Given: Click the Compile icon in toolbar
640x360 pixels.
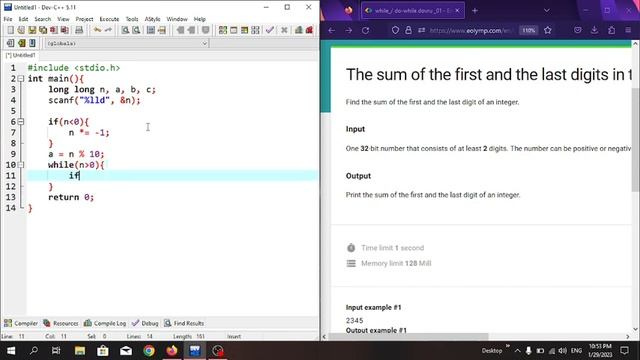Looking at the screenshot, I should (x=222, y=30).
